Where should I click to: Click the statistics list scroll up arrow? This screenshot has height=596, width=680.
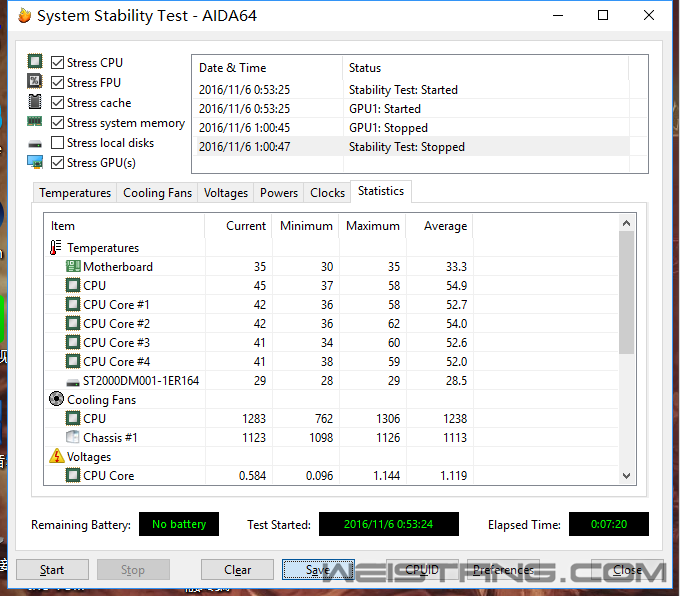[626, 223]
